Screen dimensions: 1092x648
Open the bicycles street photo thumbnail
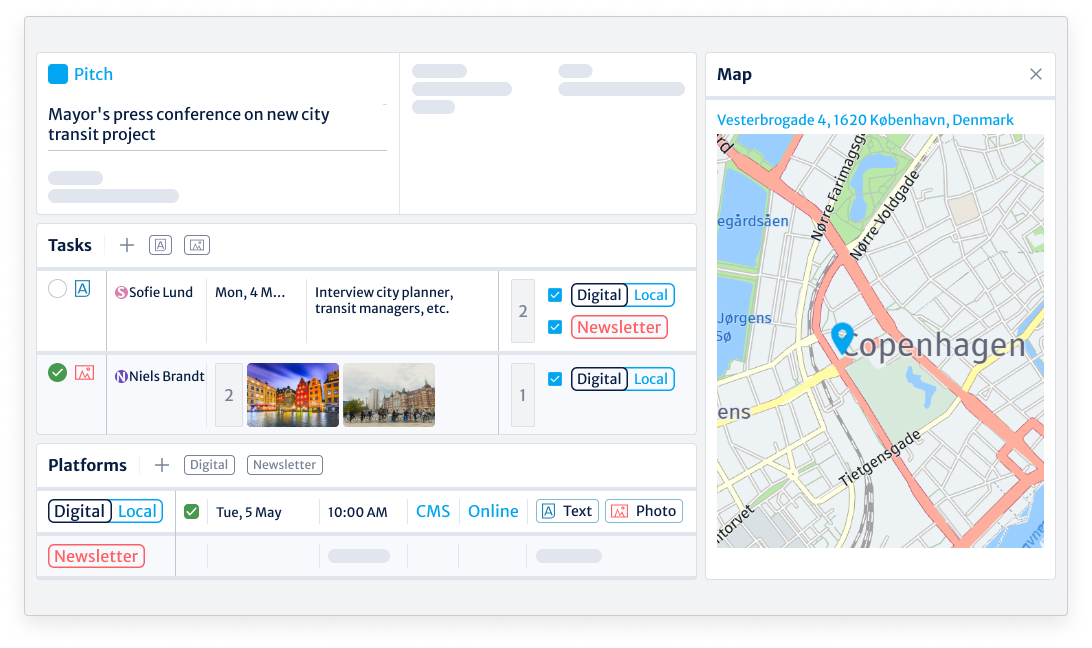(x=389, y=395)
